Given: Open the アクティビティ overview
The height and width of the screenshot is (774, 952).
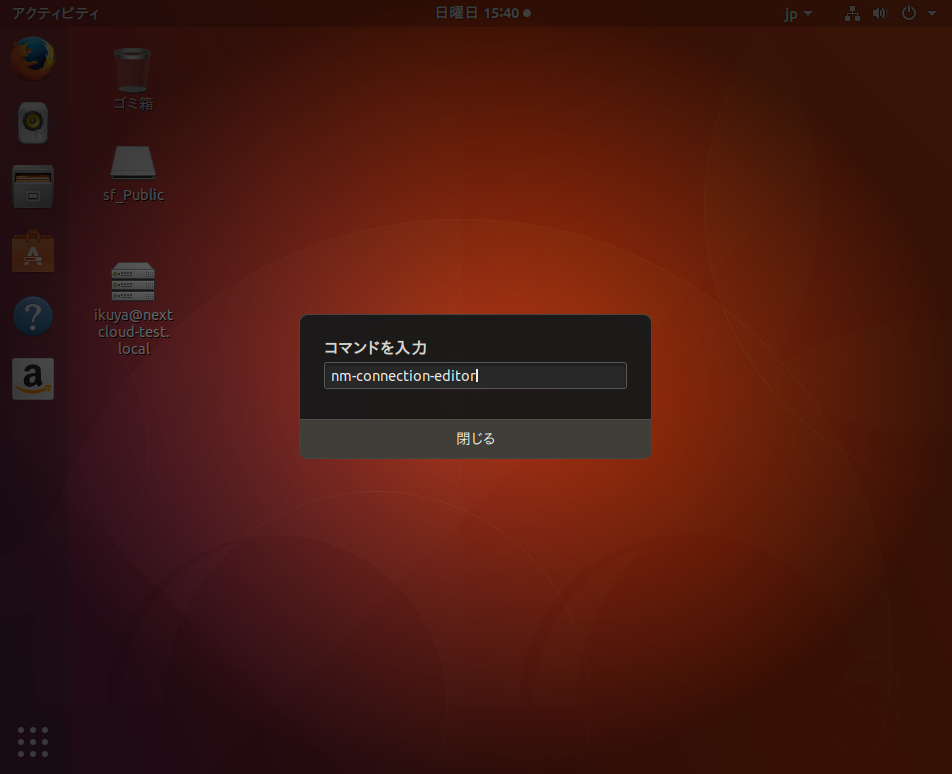Looking at the screenshot, I should click(x=55, y=13).
